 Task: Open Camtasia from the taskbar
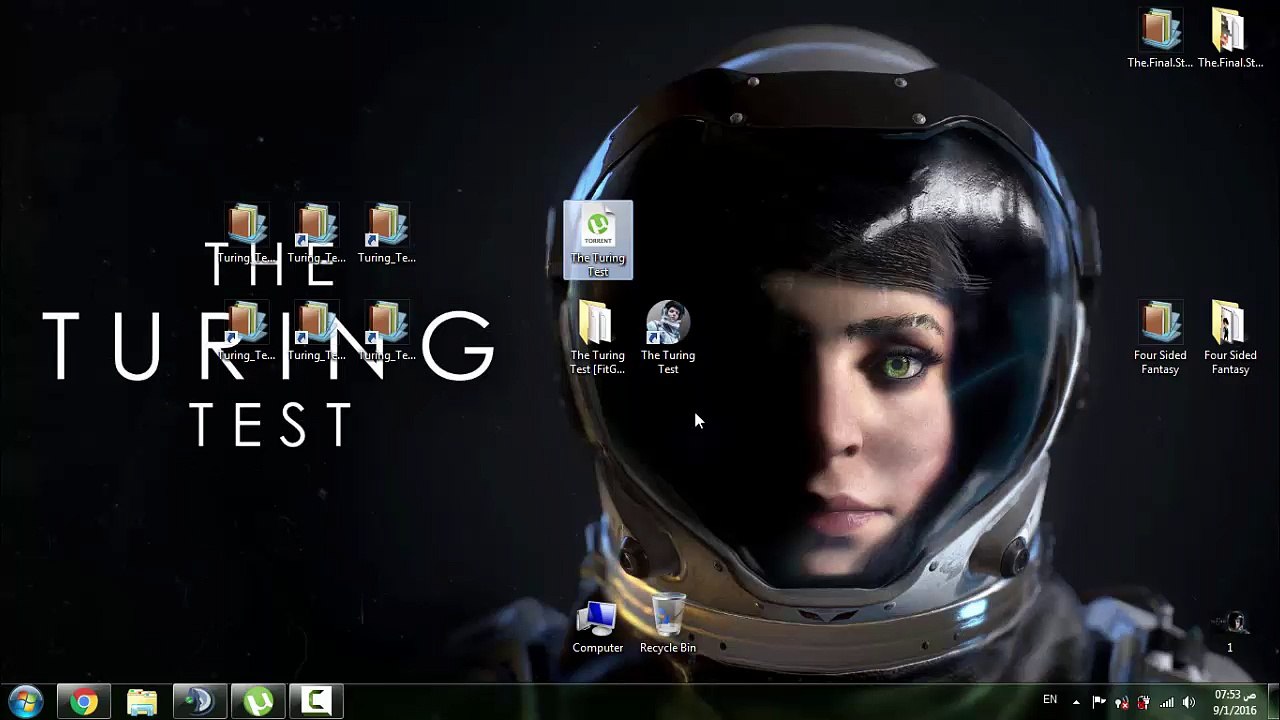[x=317, y=702]
